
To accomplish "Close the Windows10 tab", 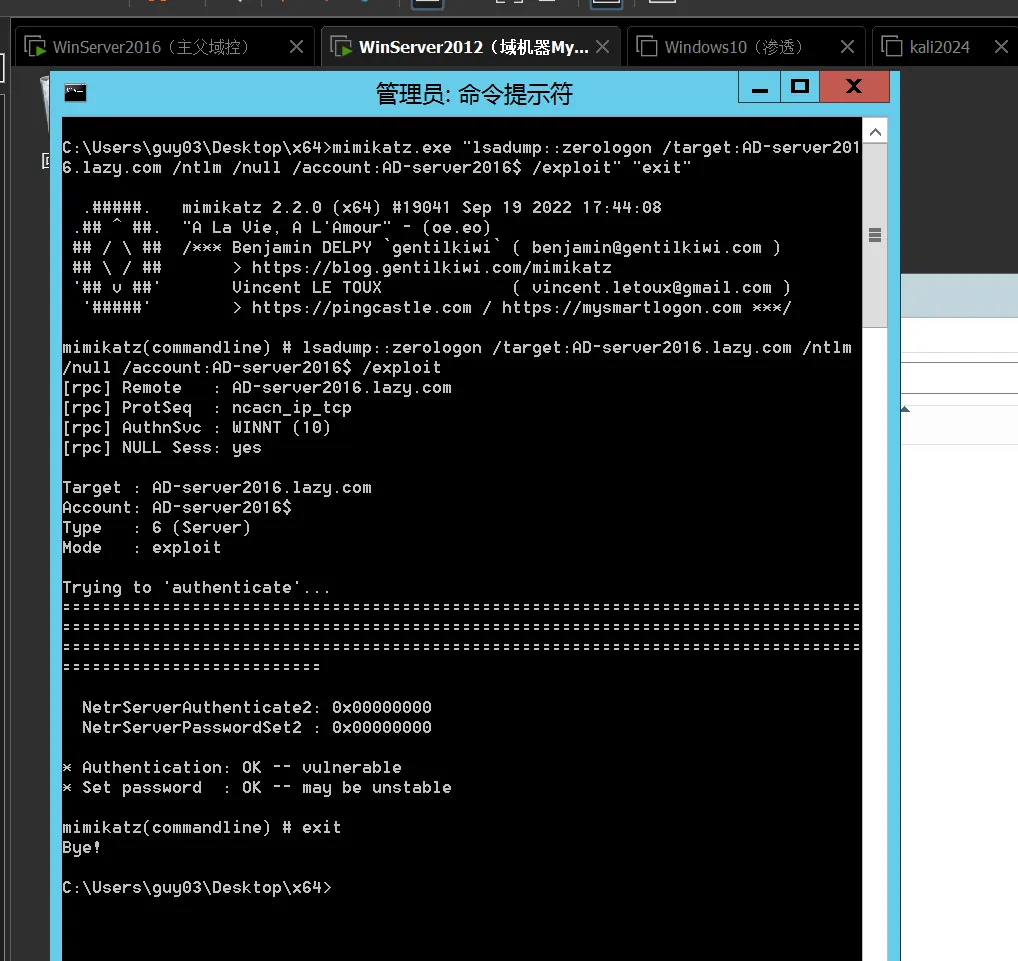I will coord(847,47).
